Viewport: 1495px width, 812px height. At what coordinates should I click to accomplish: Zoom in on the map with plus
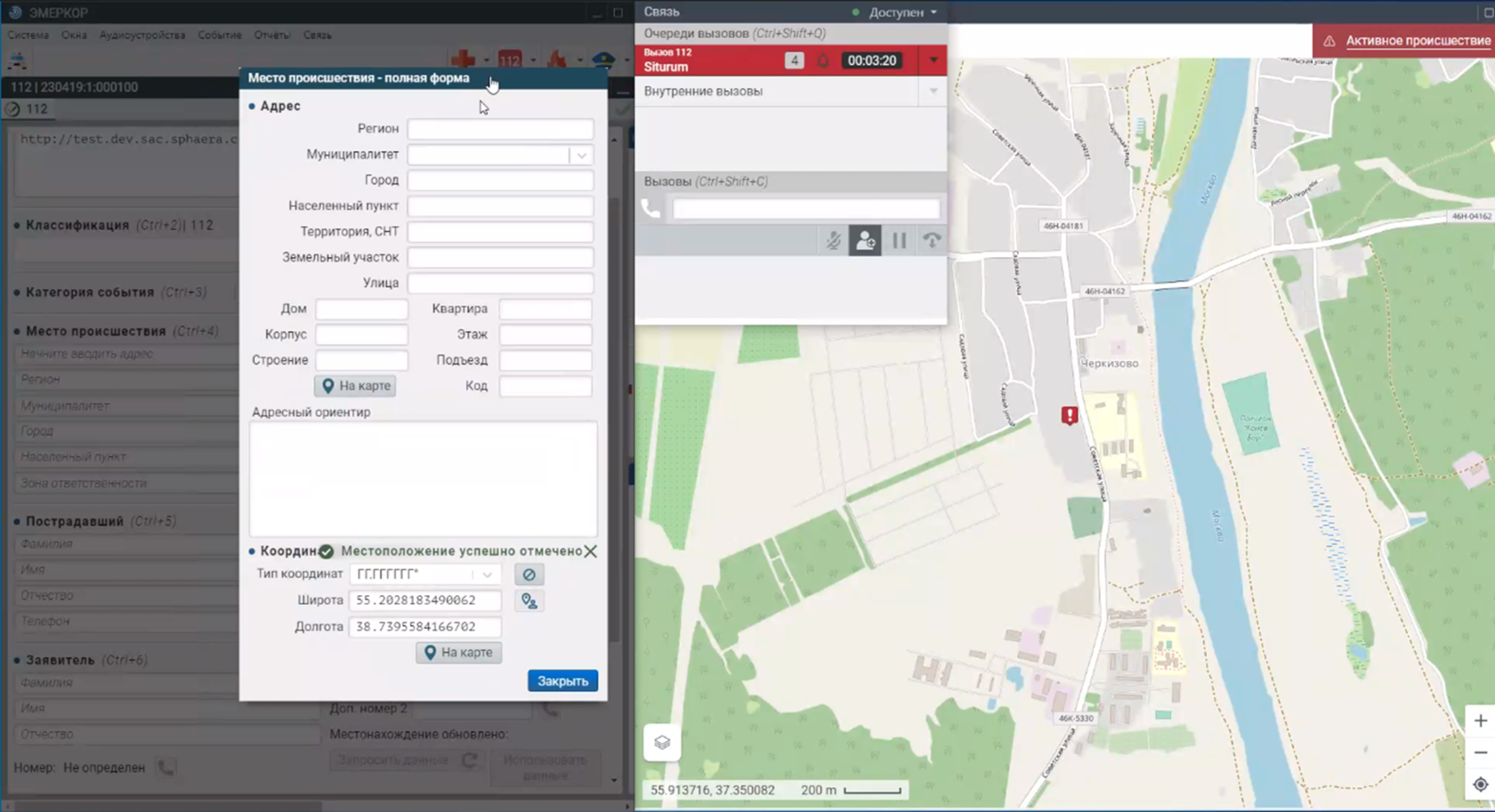[x=1481, y=720]
